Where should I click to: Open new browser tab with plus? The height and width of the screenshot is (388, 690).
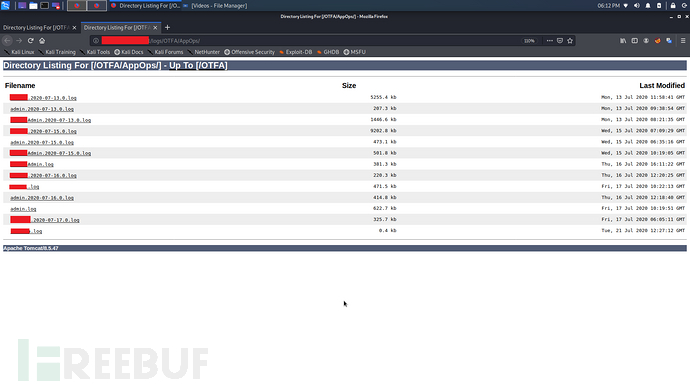click(x=167, y=27)
